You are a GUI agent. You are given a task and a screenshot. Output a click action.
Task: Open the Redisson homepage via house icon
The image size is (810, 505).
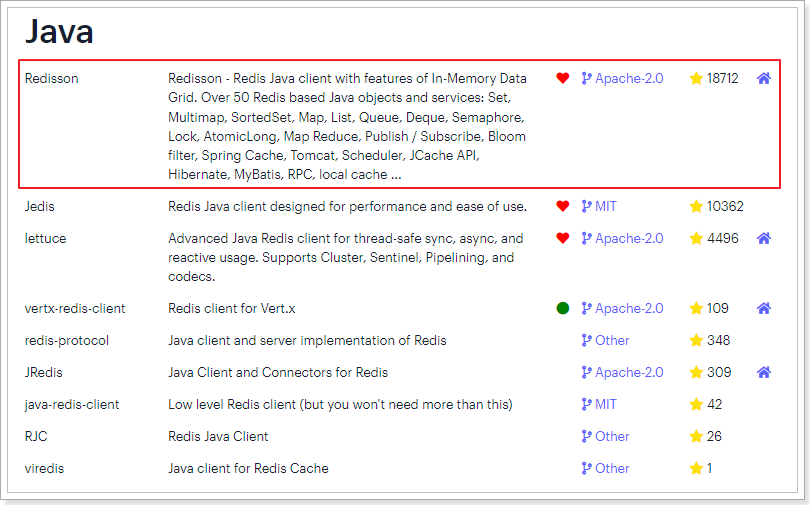coord(764,78)
